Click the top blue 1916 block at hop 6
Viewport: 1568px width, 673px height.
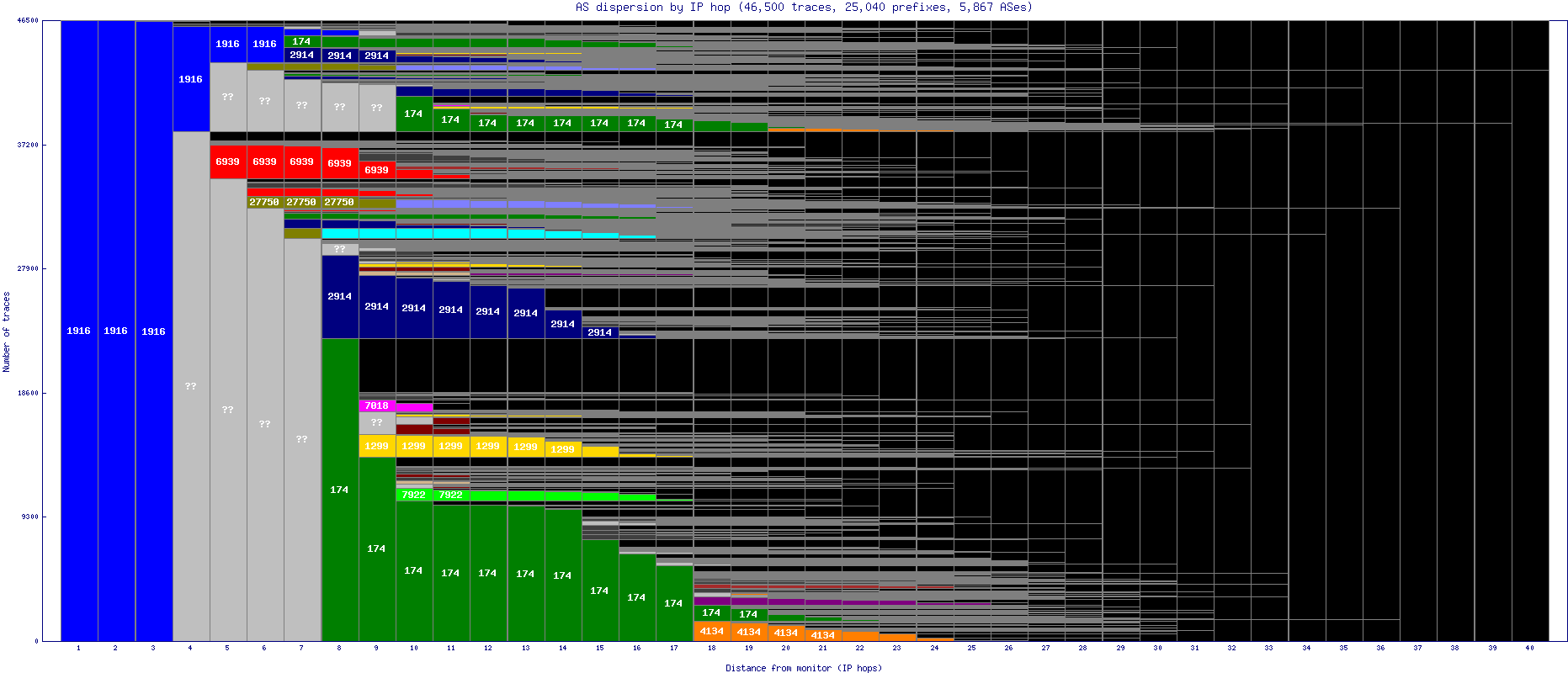click(265, 44)
